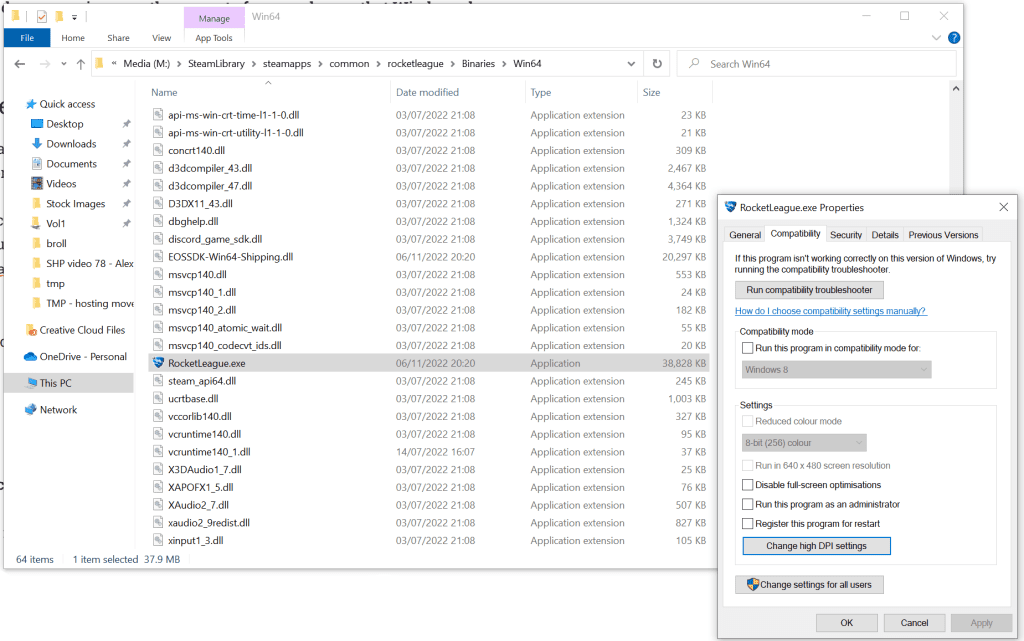The width and height of the screenshot is (1024, 641).
Task: Click the Quick access star icon
Action: (x=31, y=104)
